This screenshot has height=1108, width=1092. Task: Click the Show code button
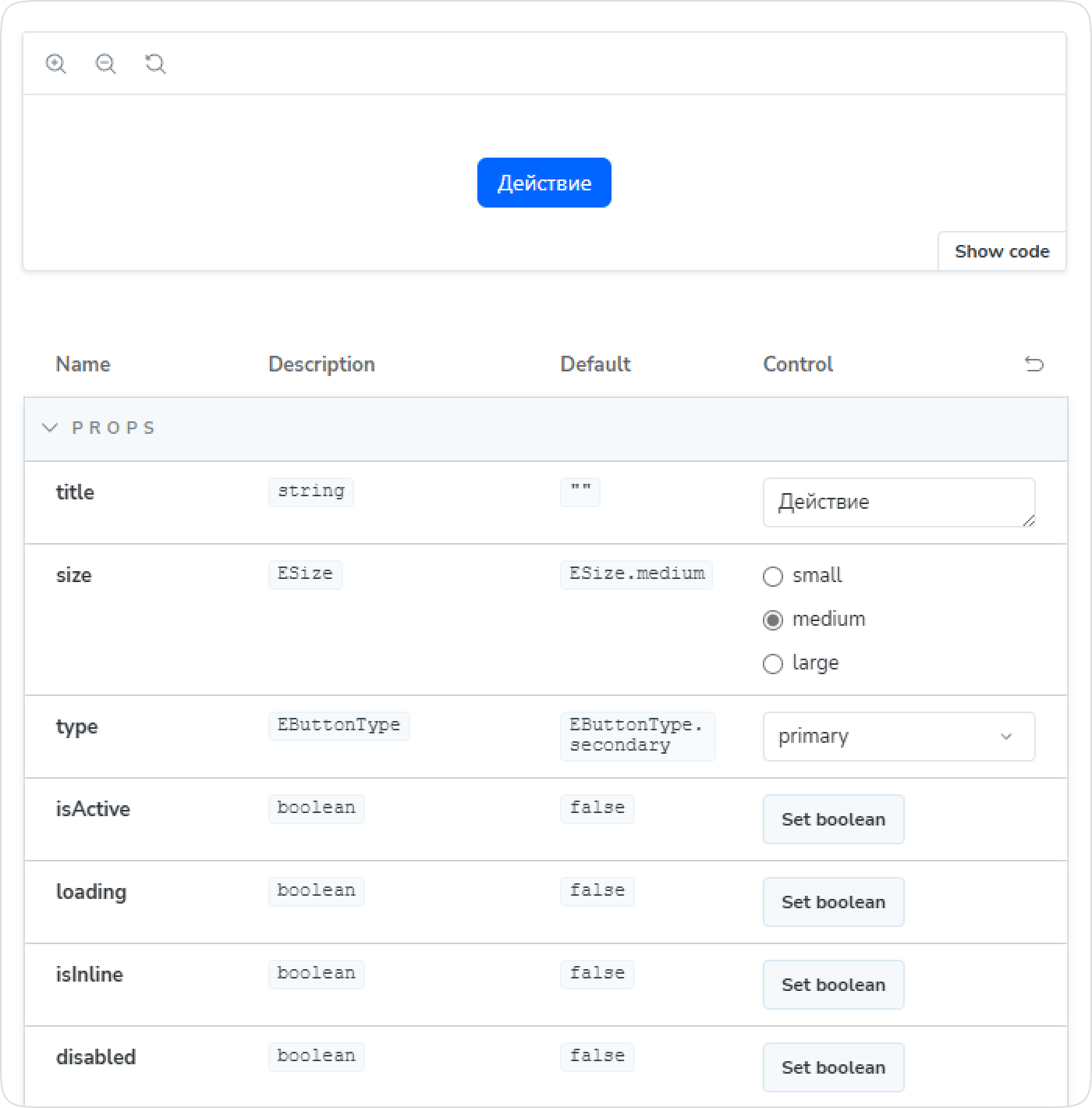point(1002,251)
